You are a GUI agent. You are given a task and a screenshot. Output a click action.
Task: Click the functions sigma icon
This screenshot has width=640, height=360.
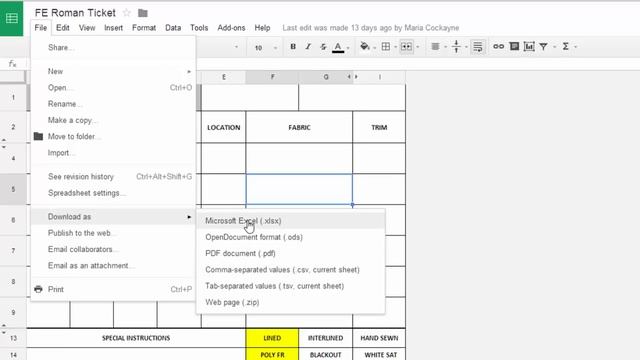[x=566, y=47]
